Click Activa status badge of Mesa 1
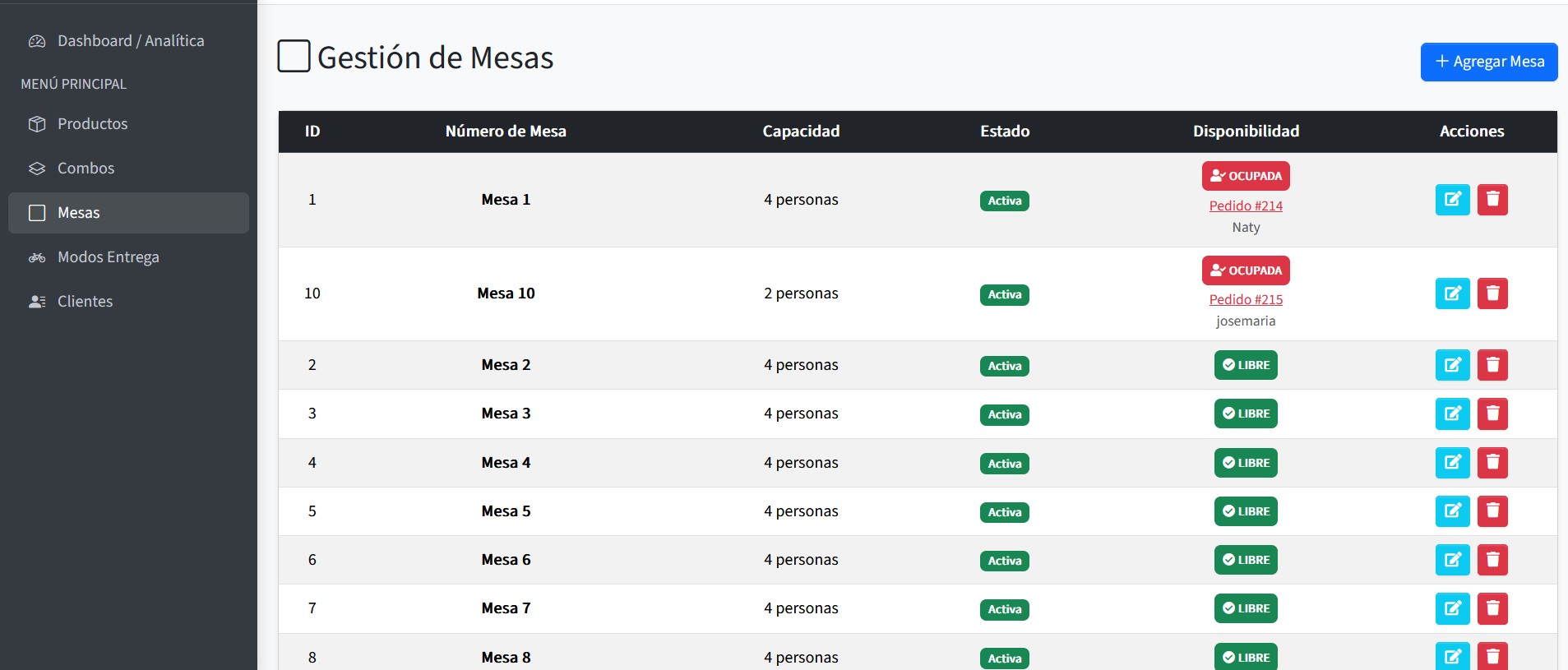 pyautogui.click(x=1005, y=201)
